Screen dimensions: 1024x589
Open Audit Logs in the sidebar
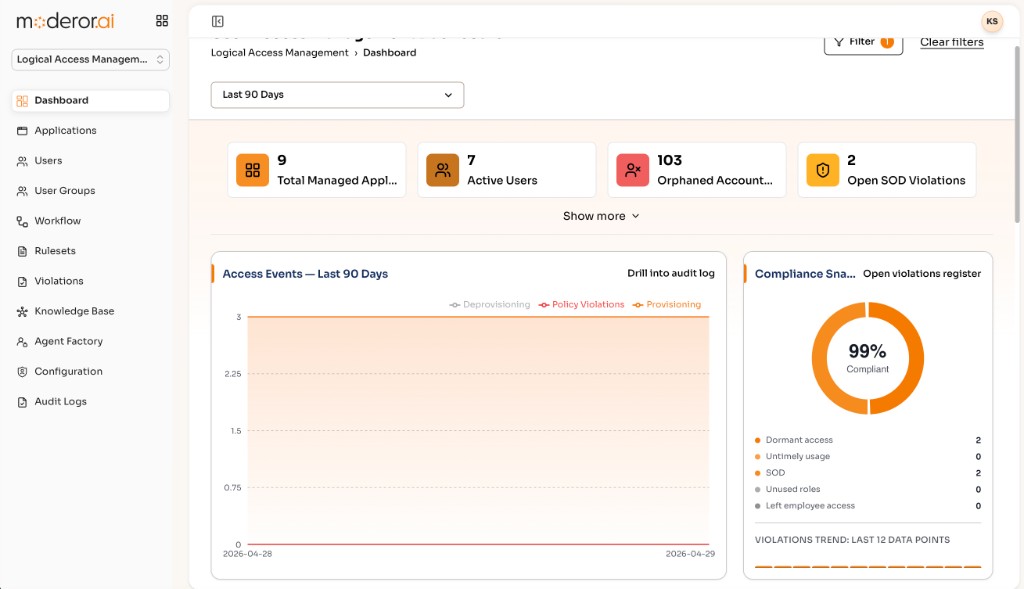coord(90,402)
